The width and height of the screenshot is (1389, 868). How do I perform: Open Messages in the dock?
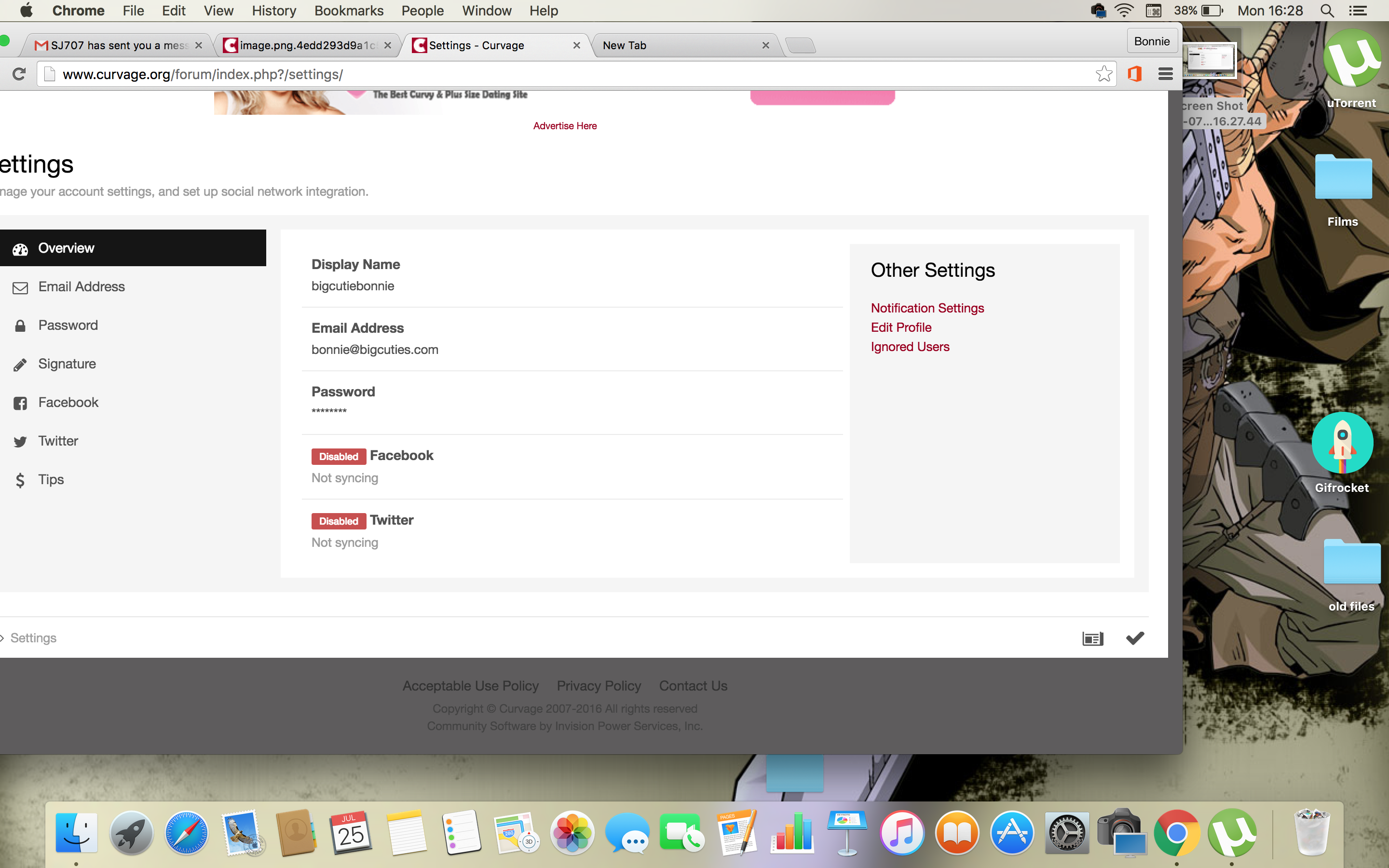tap(627, 832)
